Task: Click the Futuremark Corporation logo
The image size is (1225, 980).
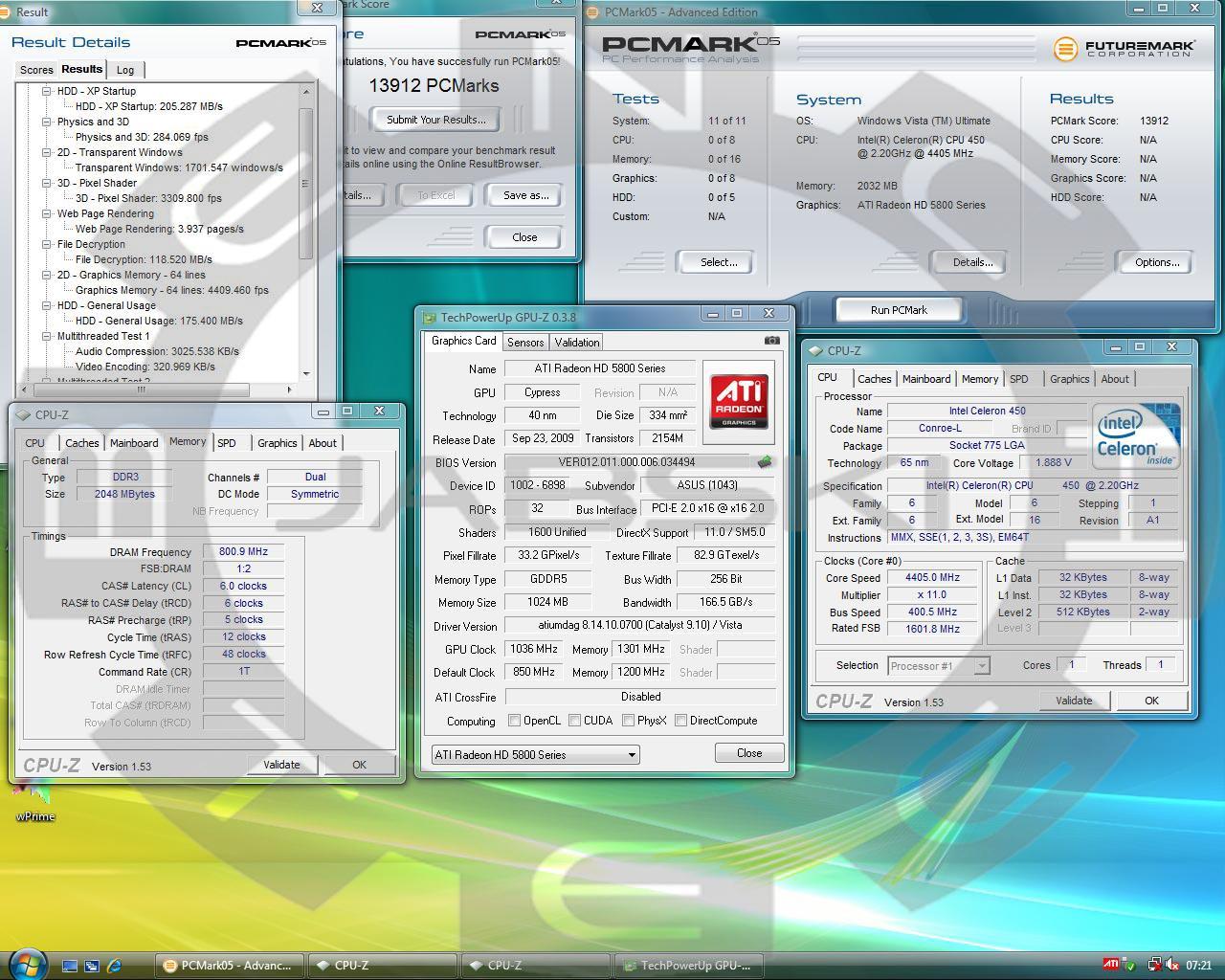Action: (1125, 48)
